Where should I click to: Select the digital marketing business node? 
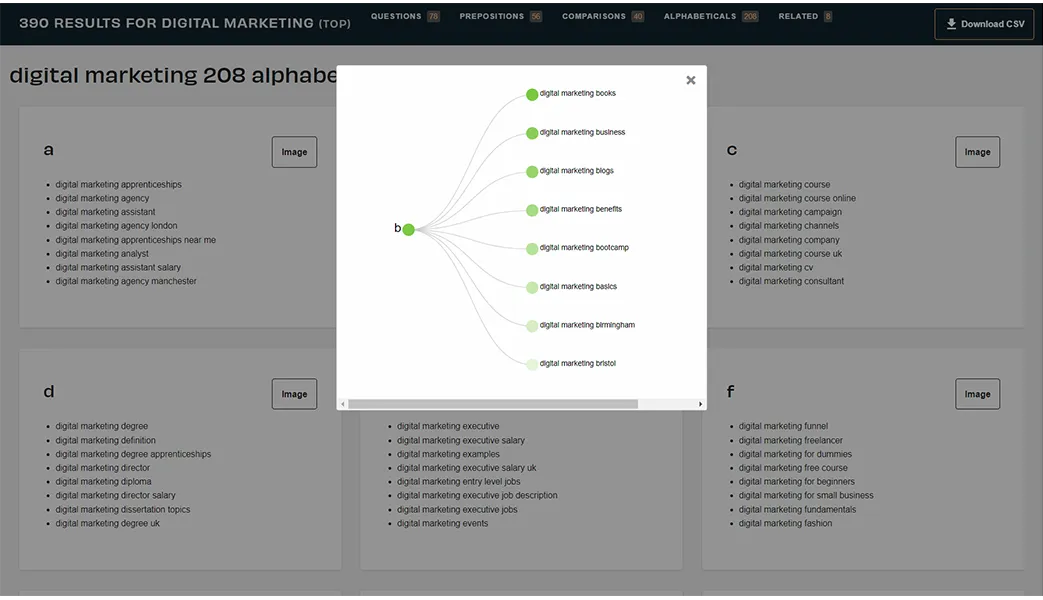point(532,133)
